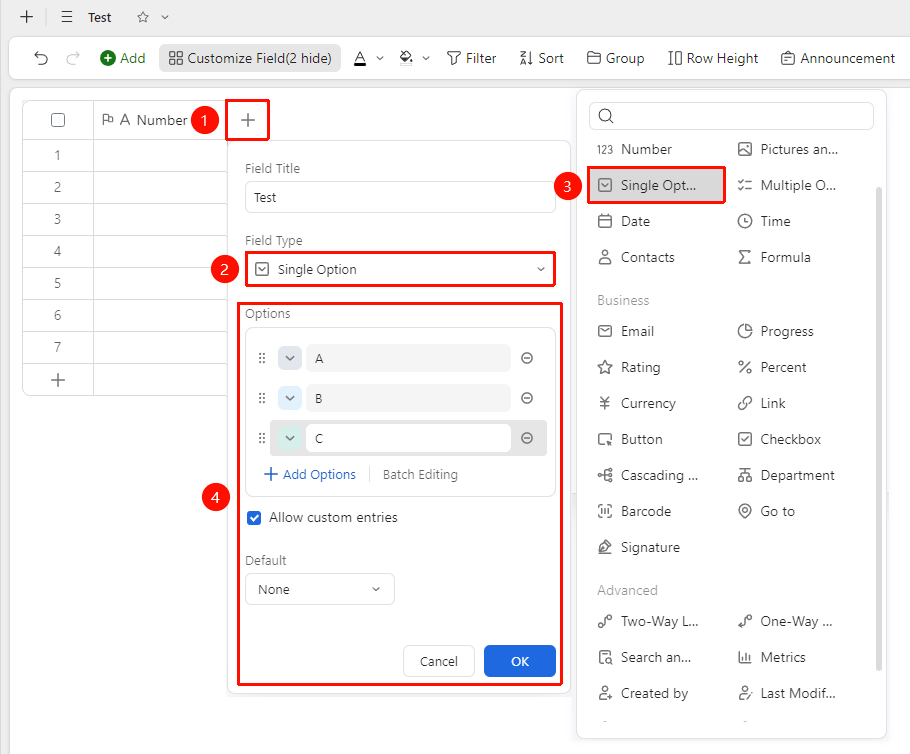Click the field type search box
This screenshot has height=754, width=910.
pos(731,116)
